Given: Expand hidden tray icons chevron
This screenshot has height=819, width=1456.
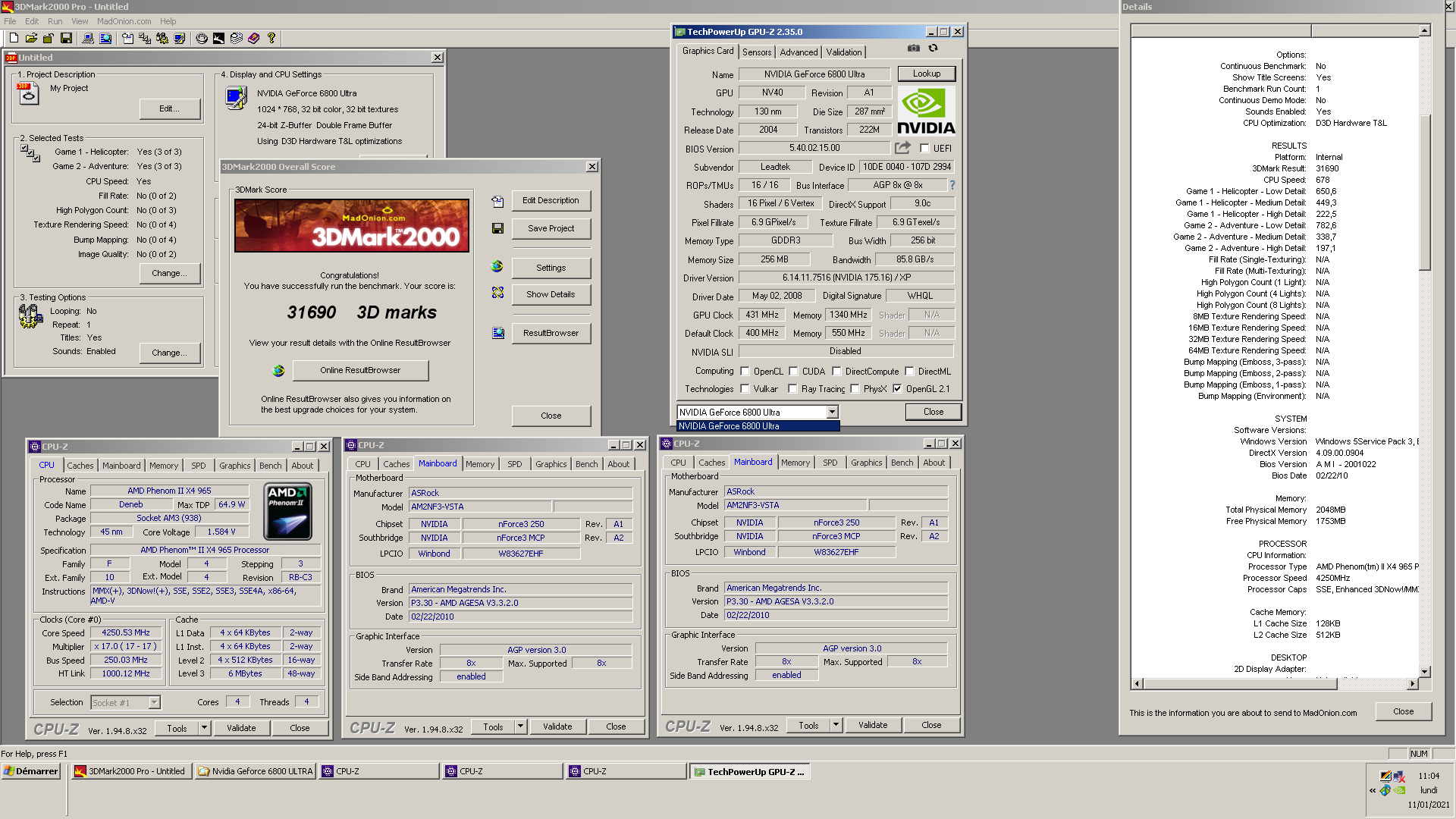Looking at the screenshot, I should coord(1372,791).
